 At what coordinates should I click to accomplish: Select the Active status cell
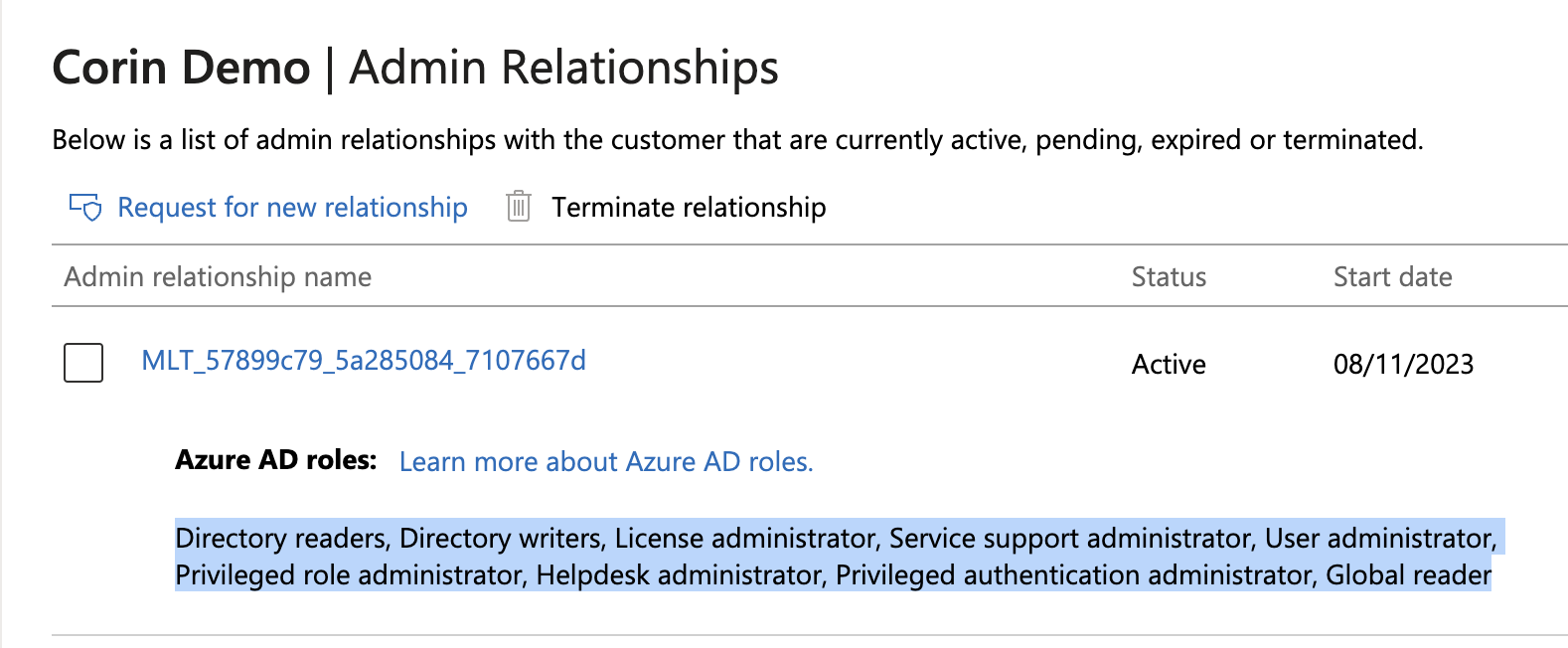coord(1169,364)
